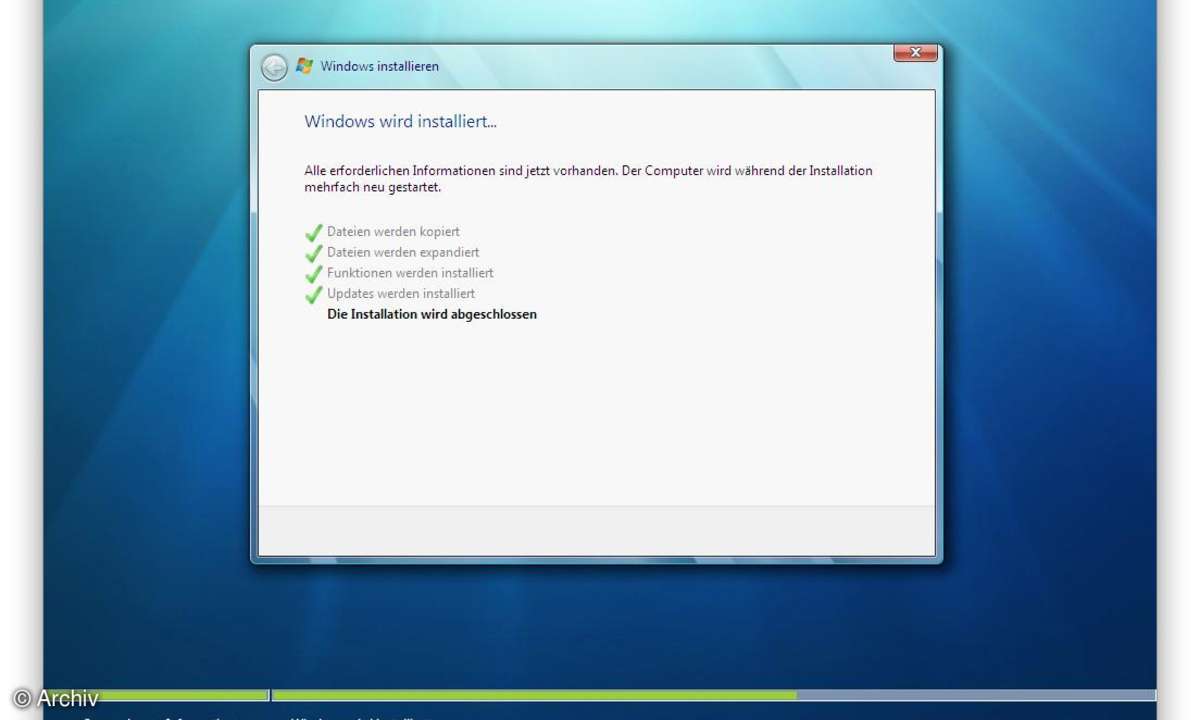Close the Windows installieren dialog

(915, 52)
